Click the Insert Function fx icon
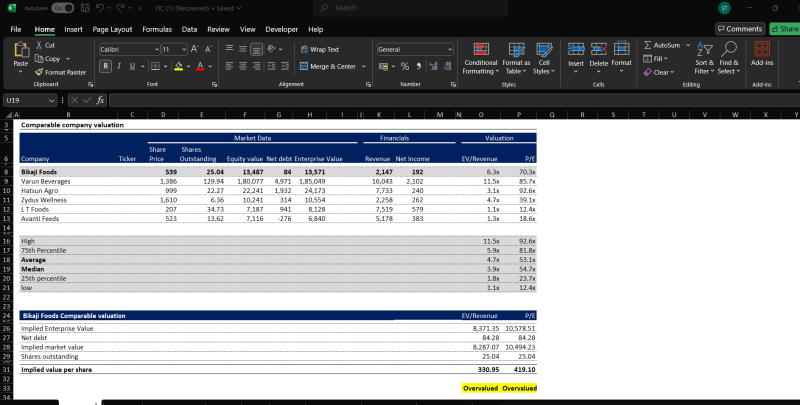This screenshot has width=800, height=405. (101, 100)
